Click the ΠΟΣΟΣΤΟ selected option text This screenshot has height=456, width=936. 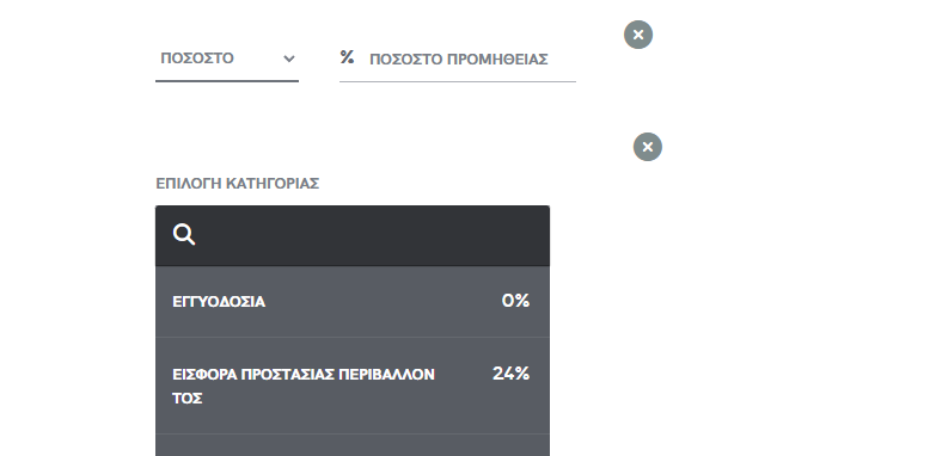coord(197,58)
